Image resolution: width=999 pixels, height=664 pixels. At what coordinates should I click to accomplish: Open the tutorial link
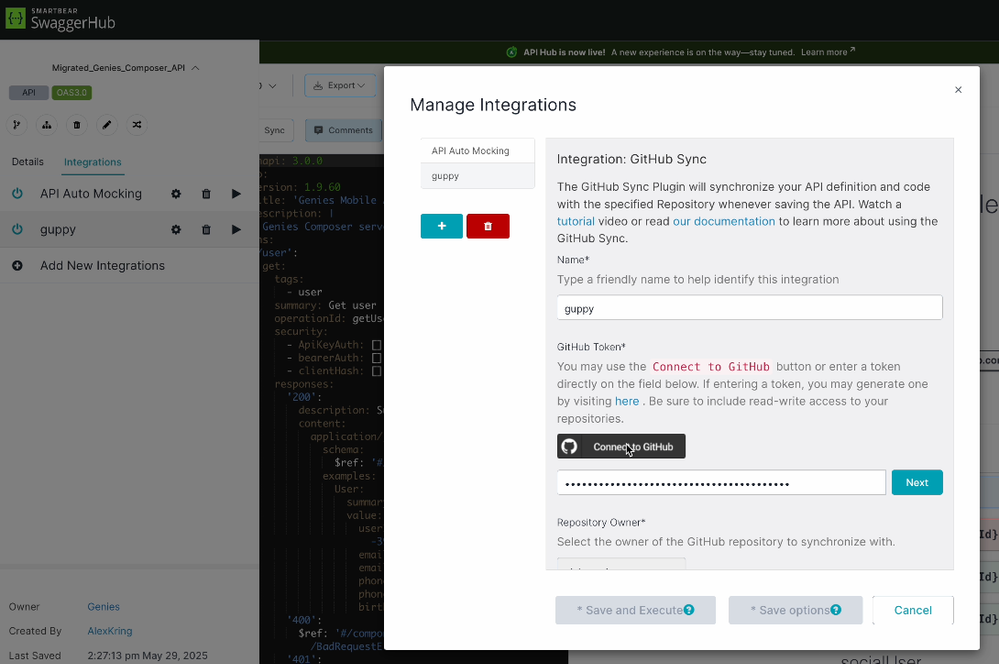coord(575,221)
